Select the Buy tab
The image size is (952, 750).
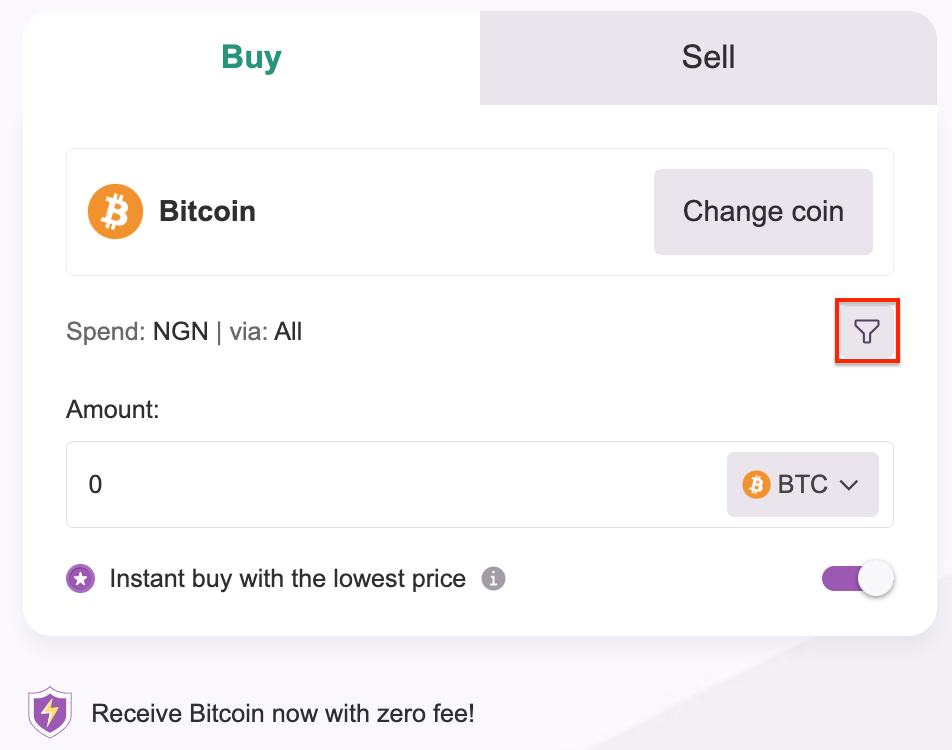click(251, 58)
